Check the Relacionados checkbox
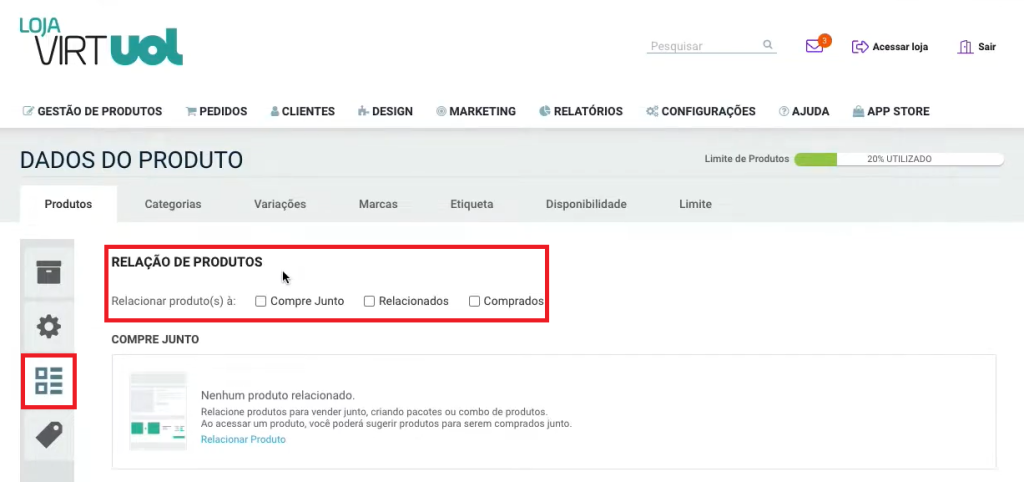Image resolution: width=1024 pixels, height=482 pixels. (x=369, y=301)
